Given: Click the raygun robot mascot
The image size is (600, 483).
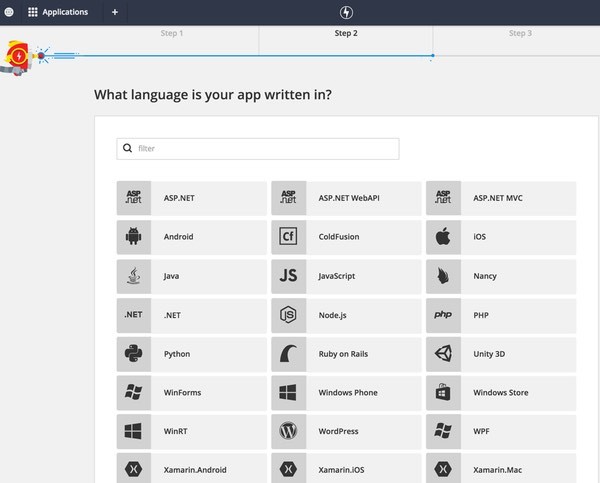Looking at the screenshot, I should 16,58.
